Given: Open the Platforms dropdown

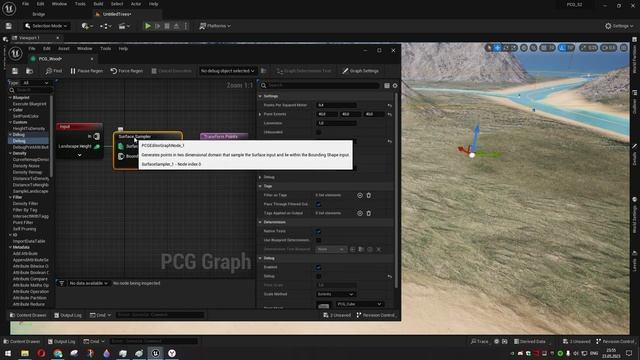Looking at the screenshot, I should click(x=215, y=26).
